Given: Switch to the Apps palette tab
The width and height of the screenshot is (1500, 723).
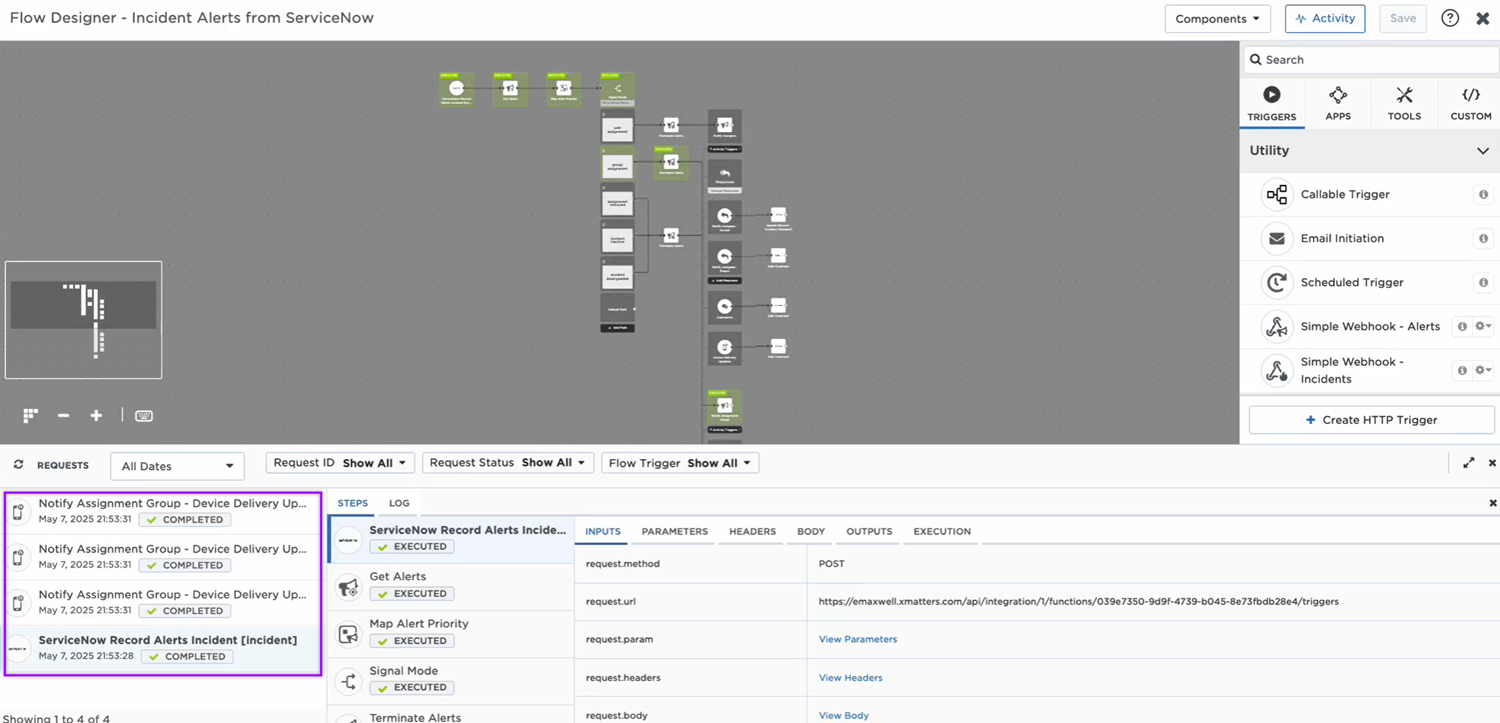Looking at the screenshot, I should pyautogui.click(x=1338, y=104).
